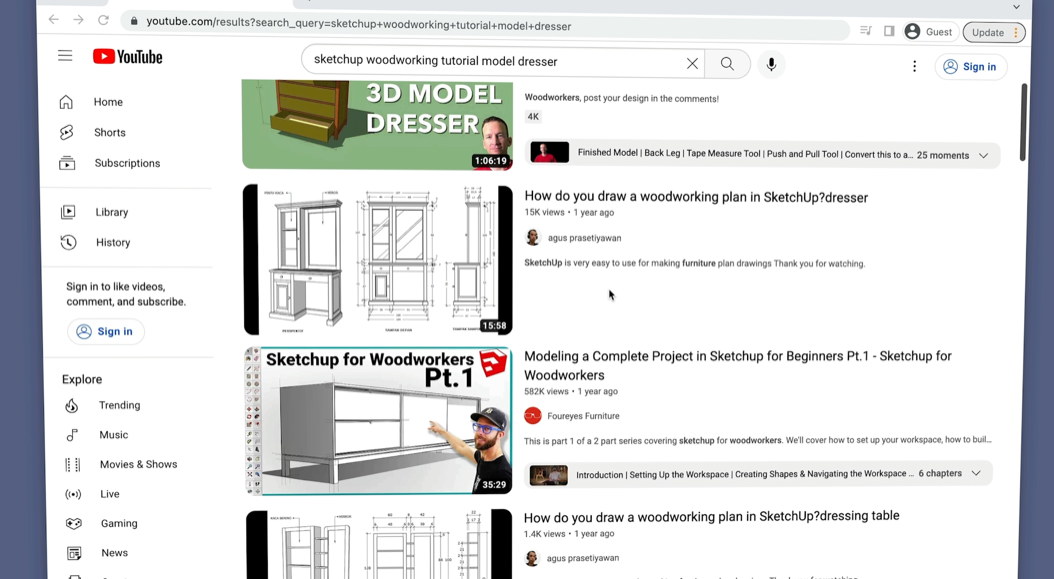Click the page vertical scrollbar

[x=1022, y=122]
